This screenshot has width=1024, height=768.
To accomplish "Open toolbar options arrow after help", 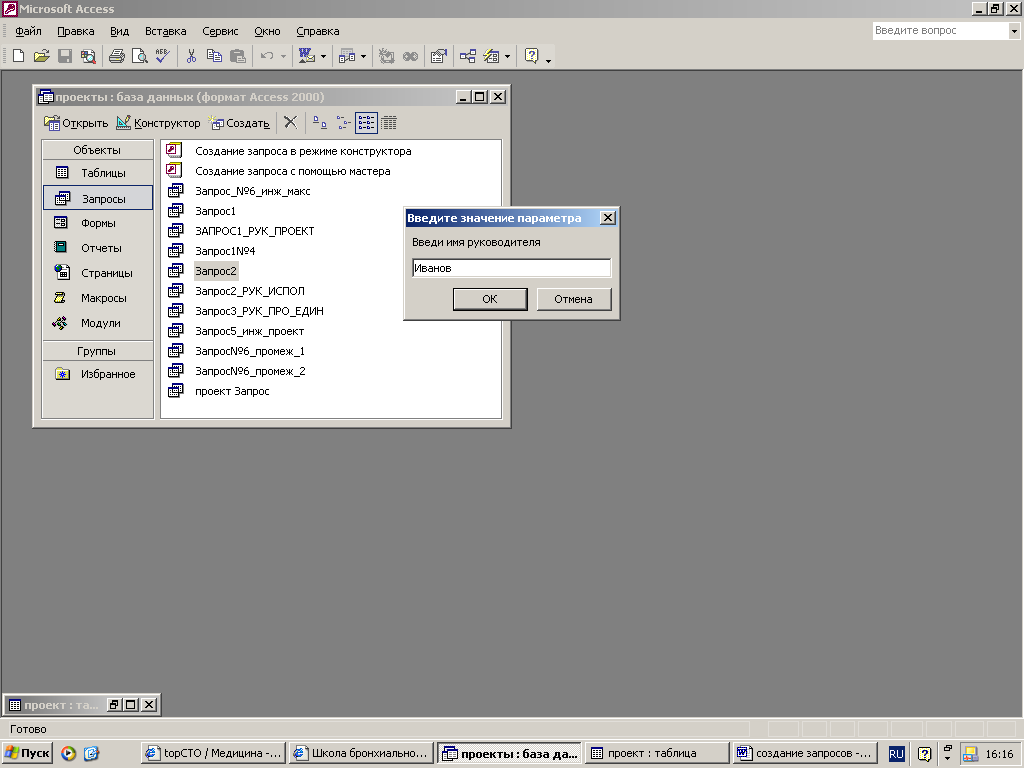I will click(x=549, y=59).
